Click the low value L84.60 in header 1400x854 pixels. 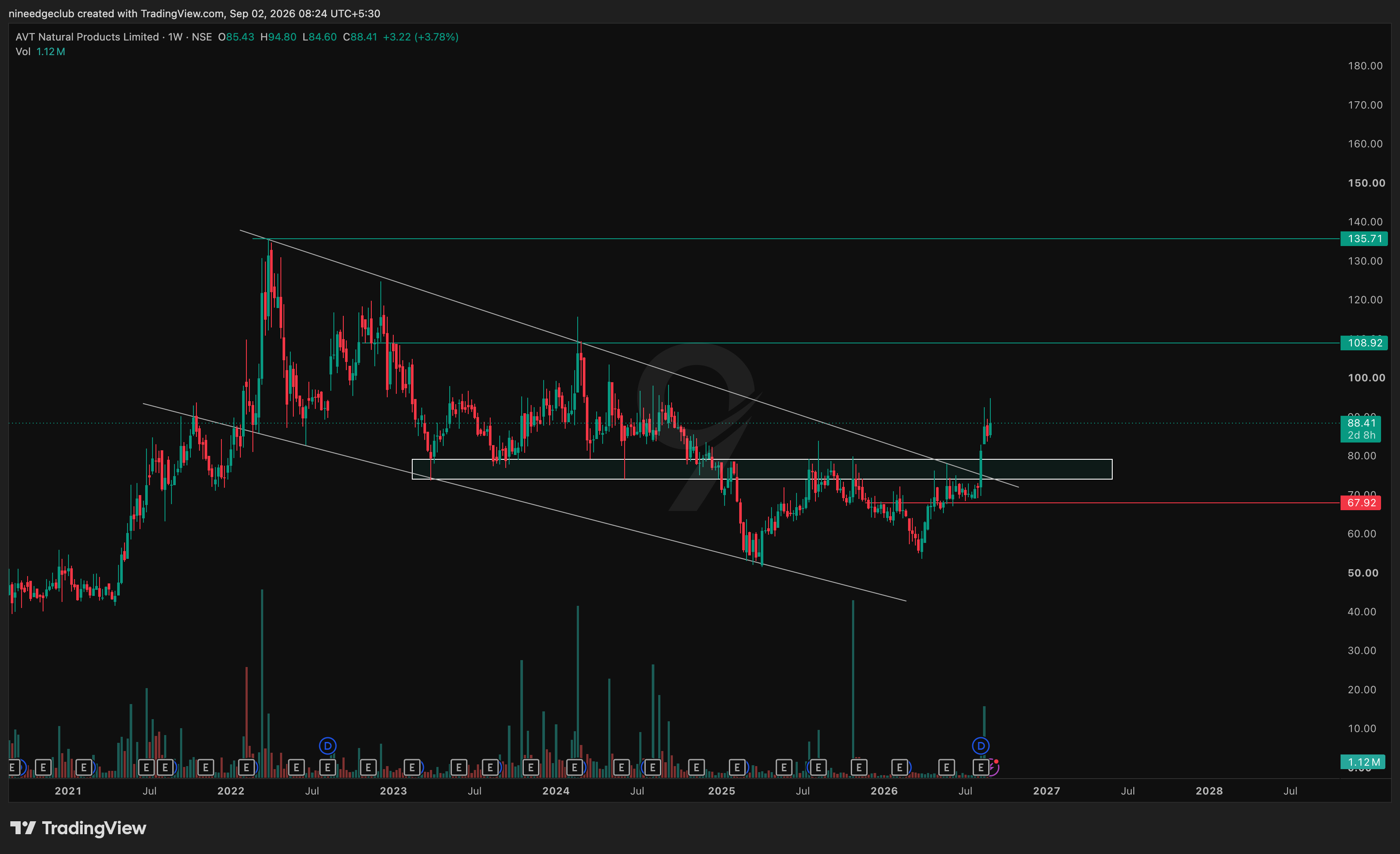[x=319, y=37]
